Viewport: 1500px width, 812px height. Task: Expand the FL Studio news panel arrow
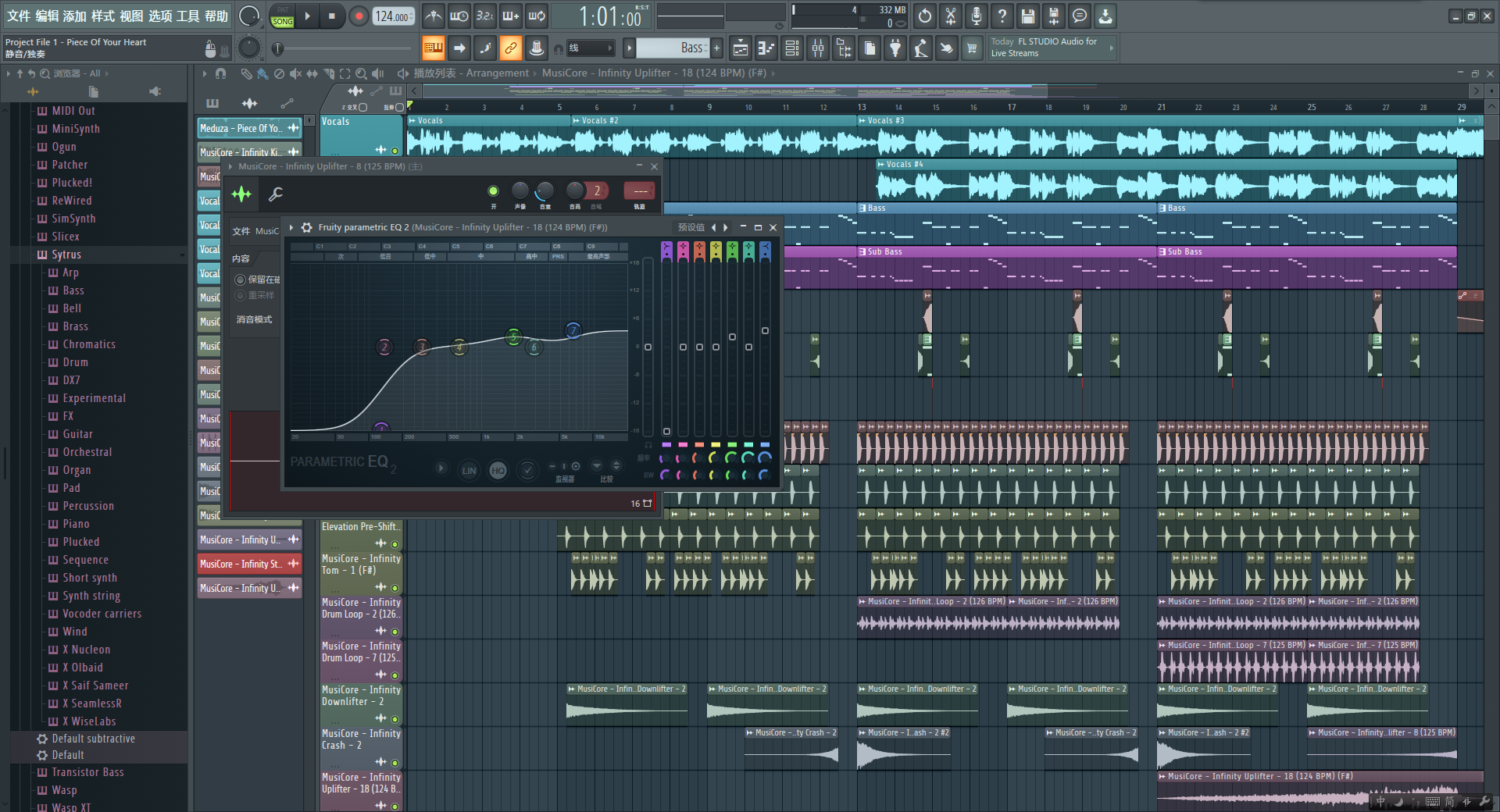click(1111, 48)
